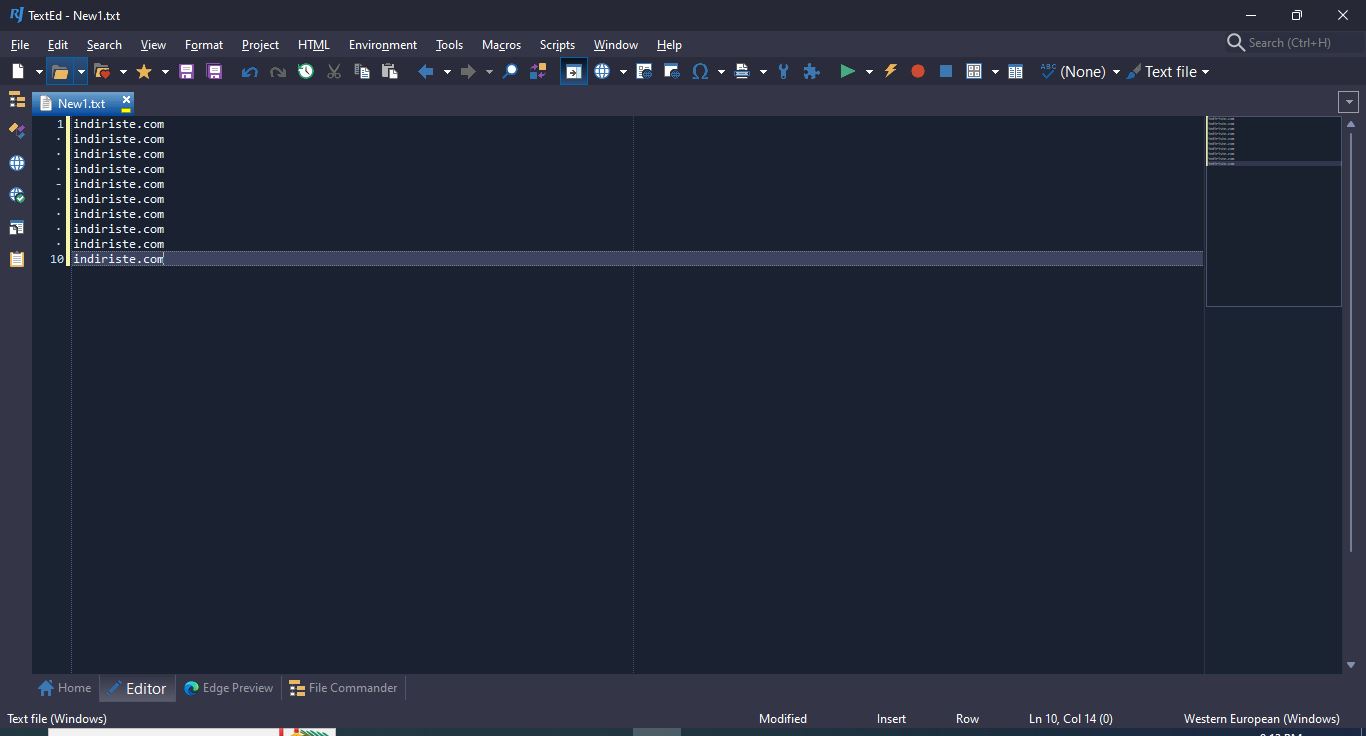
Task: Open the project tree icon in the left sidebar
Action: tap(17, 99)
